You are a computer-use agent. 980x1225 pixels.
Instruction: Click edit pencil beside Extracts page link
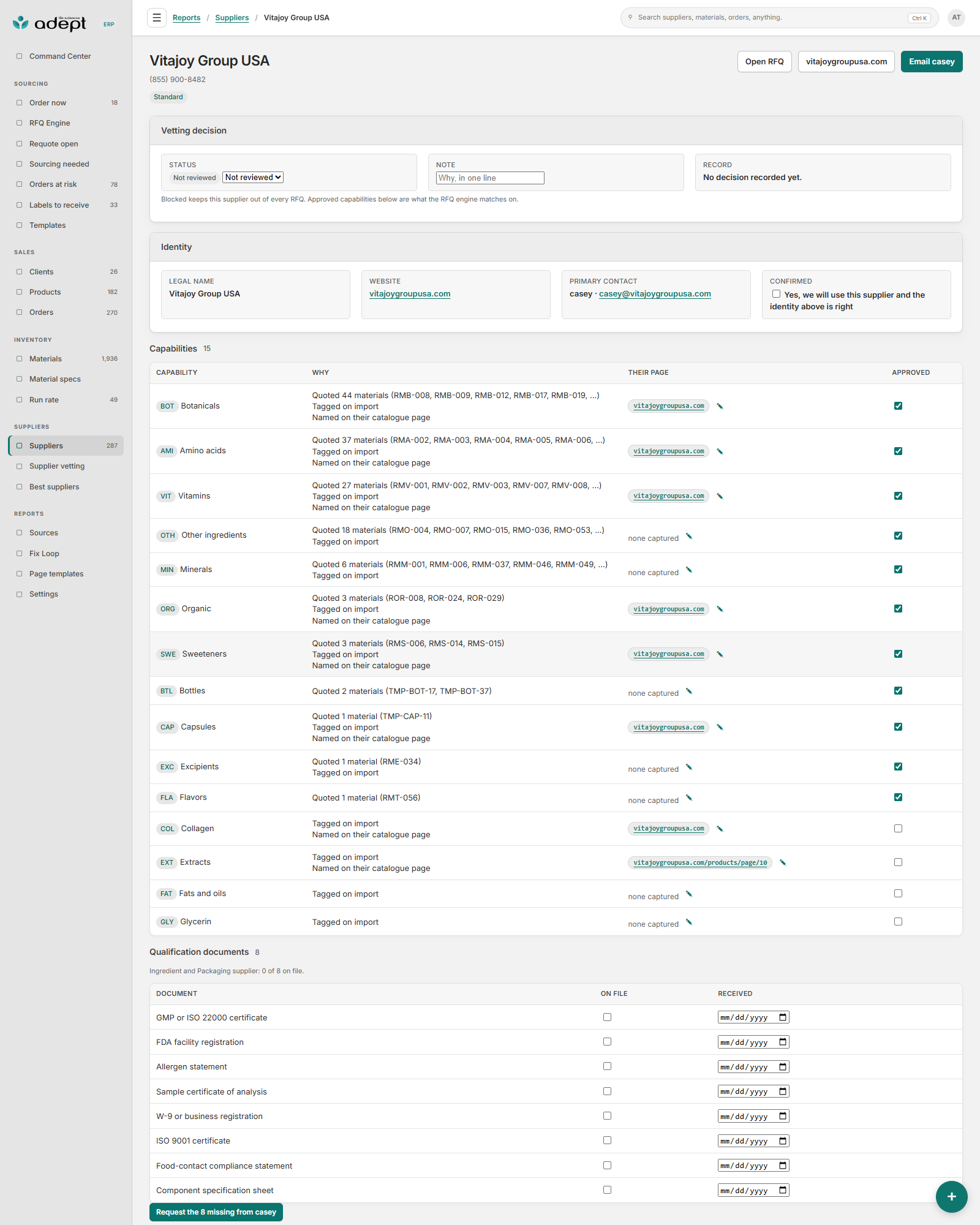coord(783,862)
